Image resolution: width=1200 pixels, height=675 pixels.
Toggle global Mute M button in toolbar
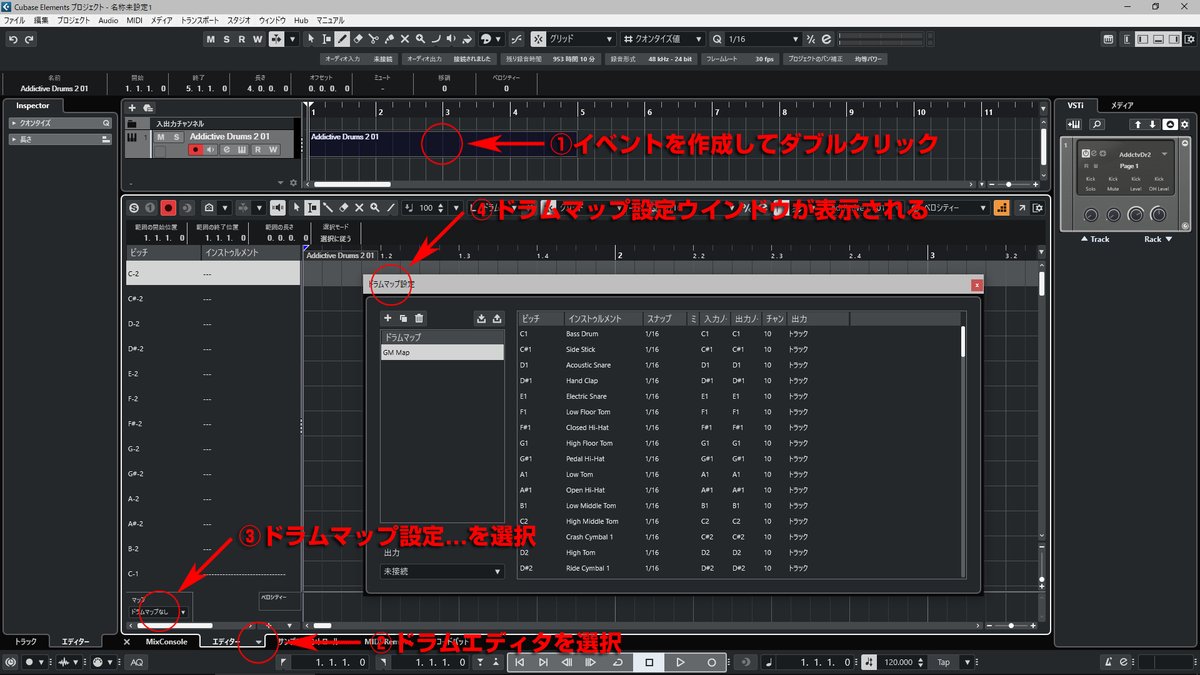coord(211,39)
